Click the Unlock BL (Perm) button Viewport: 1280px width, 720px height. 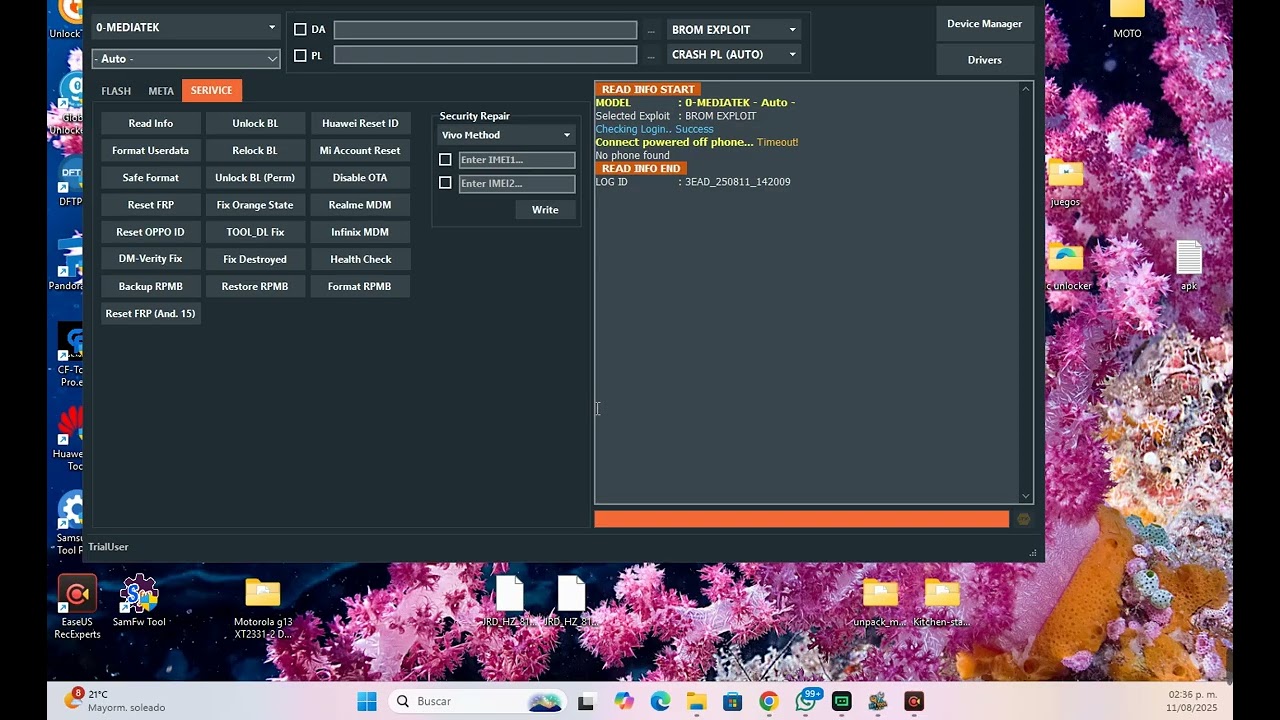(x=255, y=177)
